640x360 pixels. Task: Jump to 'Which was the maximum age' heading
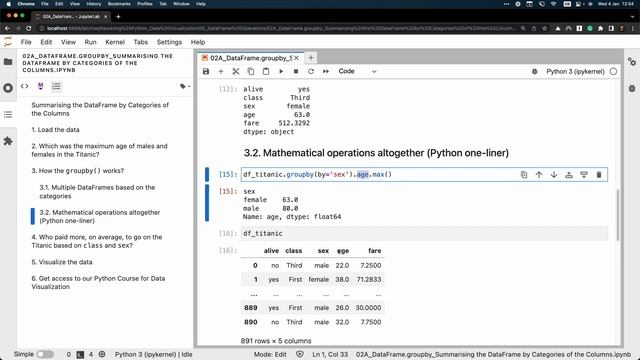click(99, 150)
